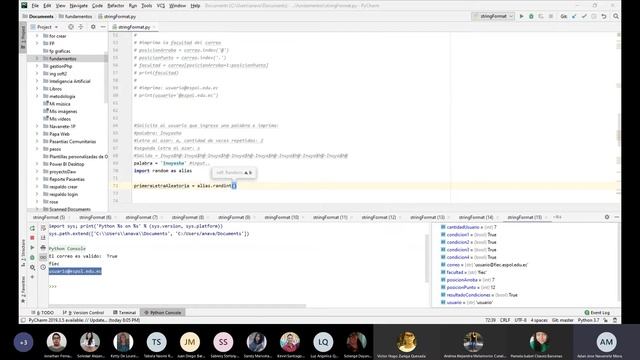The width and height of the screenshot is (640, 360).
Task: Update project via the Git update icon
Action: pyautogui.click(x=574, y=16)
